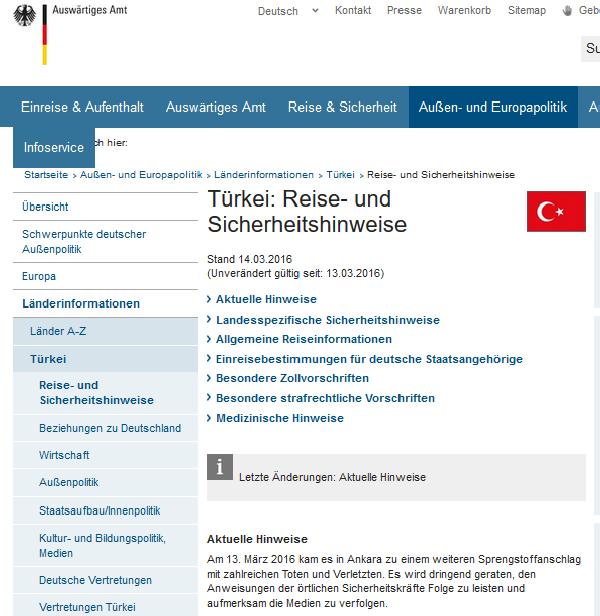The image size is (600, 616).
Task: Open the Kontakt link in header
Action: click(353, 10)
